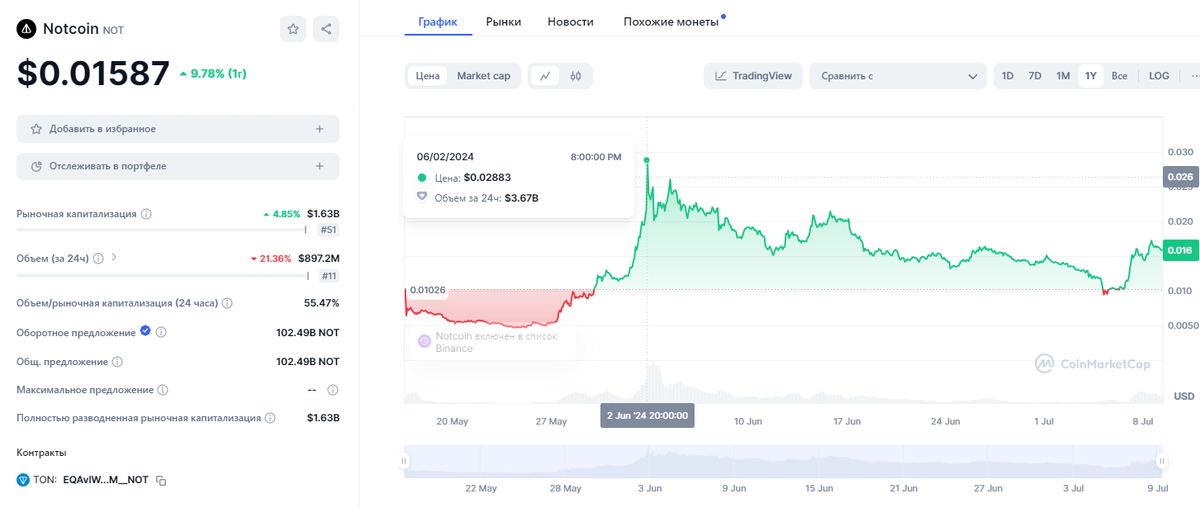Open the Новости tab
Screen dimensions: 1200x508
coord(571,21)
